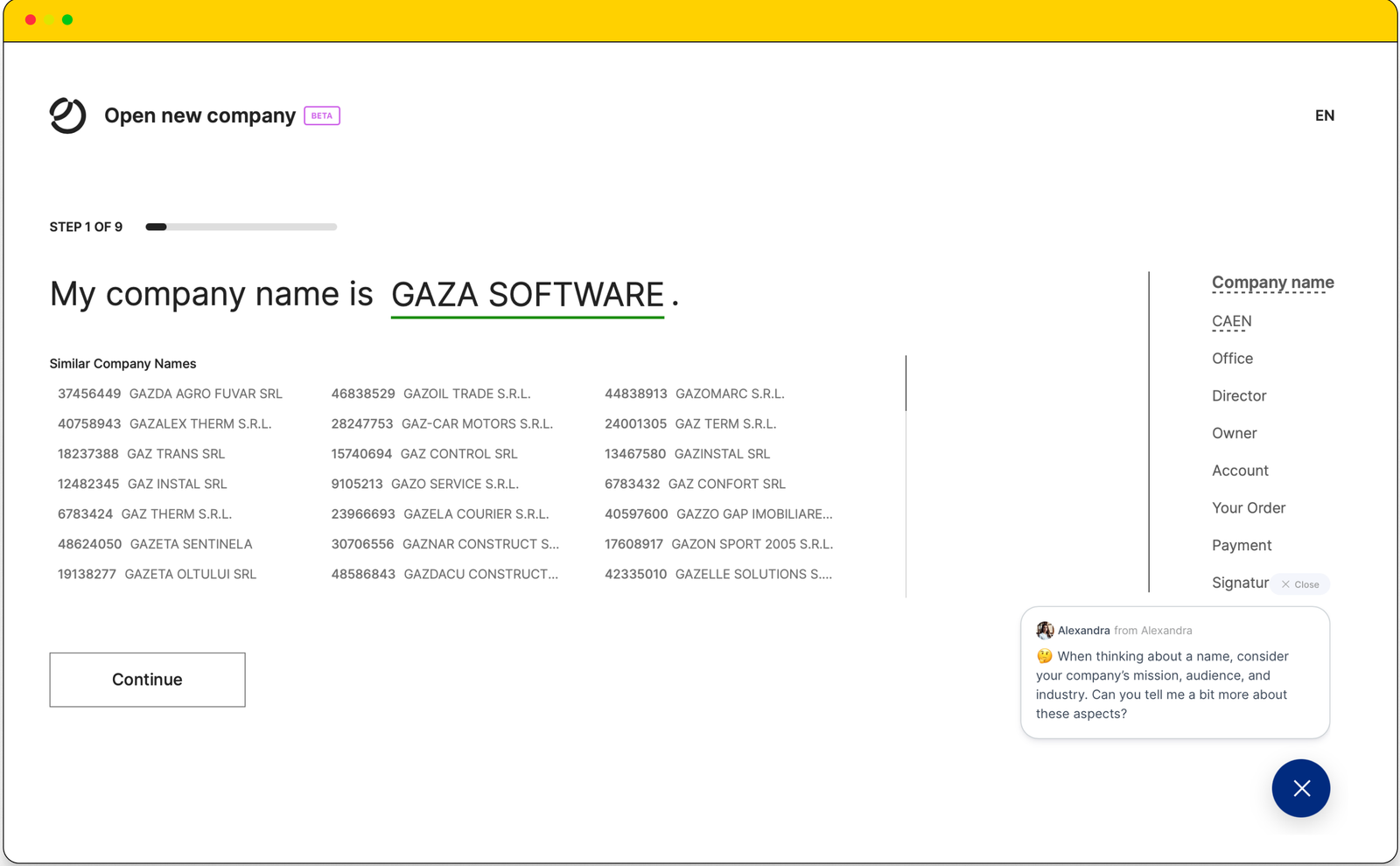Open the Your Order step
The image size is (1400, 866).
1249,508
